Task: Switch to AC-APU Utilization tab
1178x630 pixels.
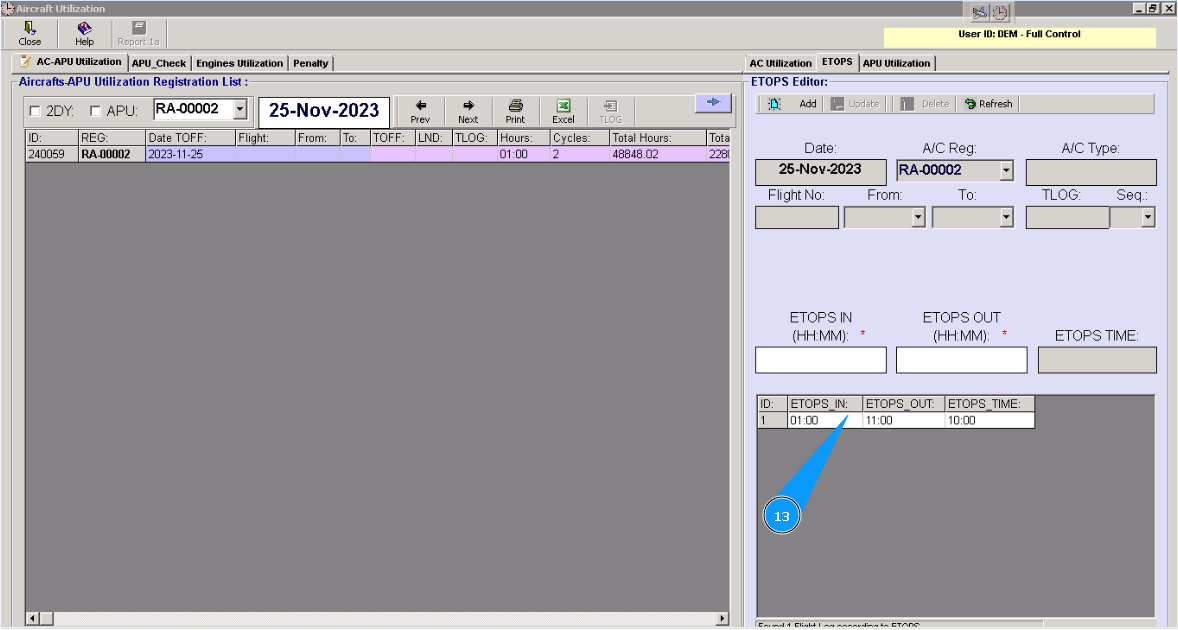Action: [x=70, y=62]
